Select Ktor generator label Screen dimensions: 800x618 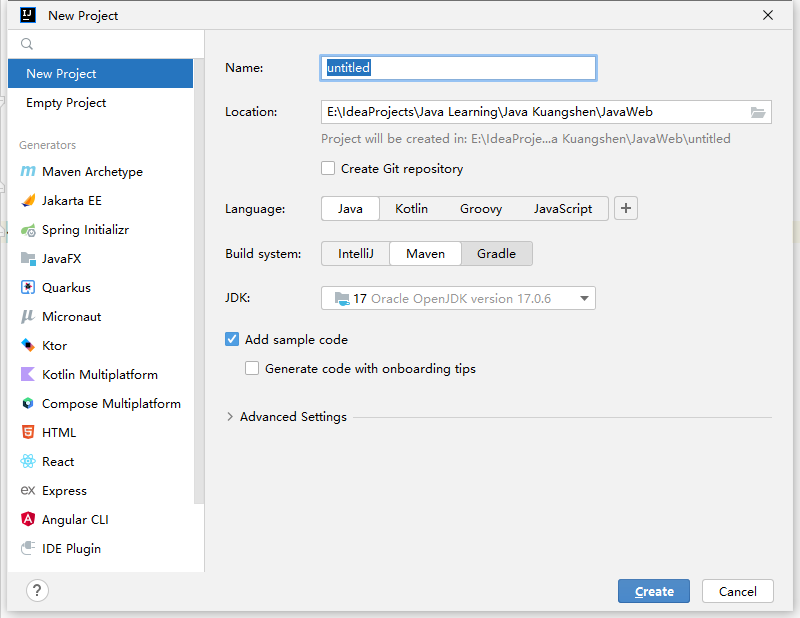click(x=54, y=345)
